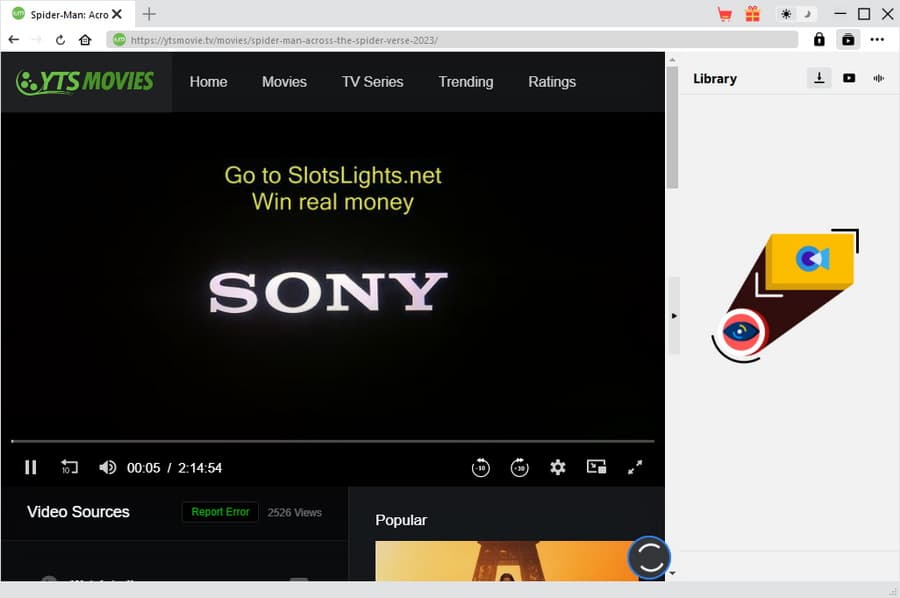Mute the video player volume

click(x=107, y=467)
